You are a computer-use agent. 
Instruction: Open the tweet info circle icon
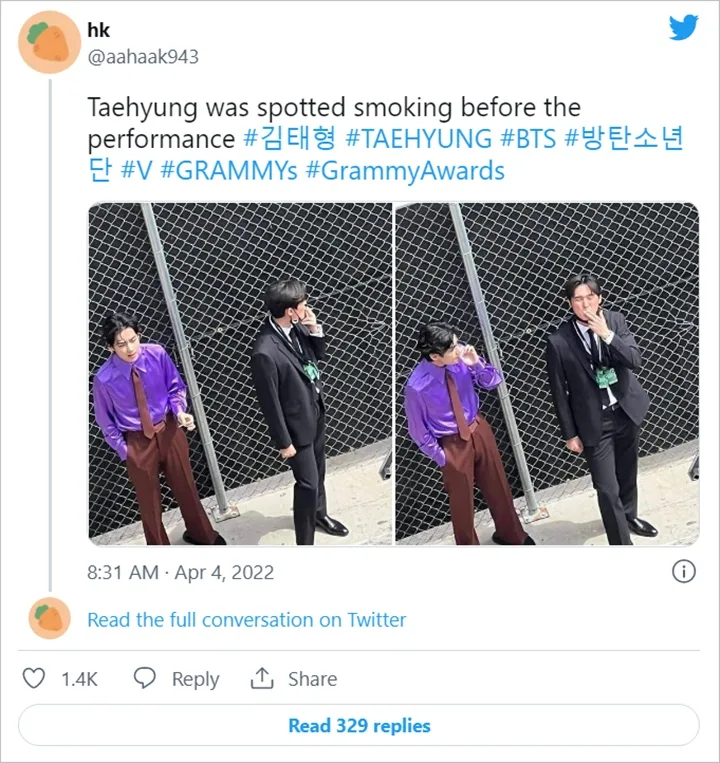(684, 572)
